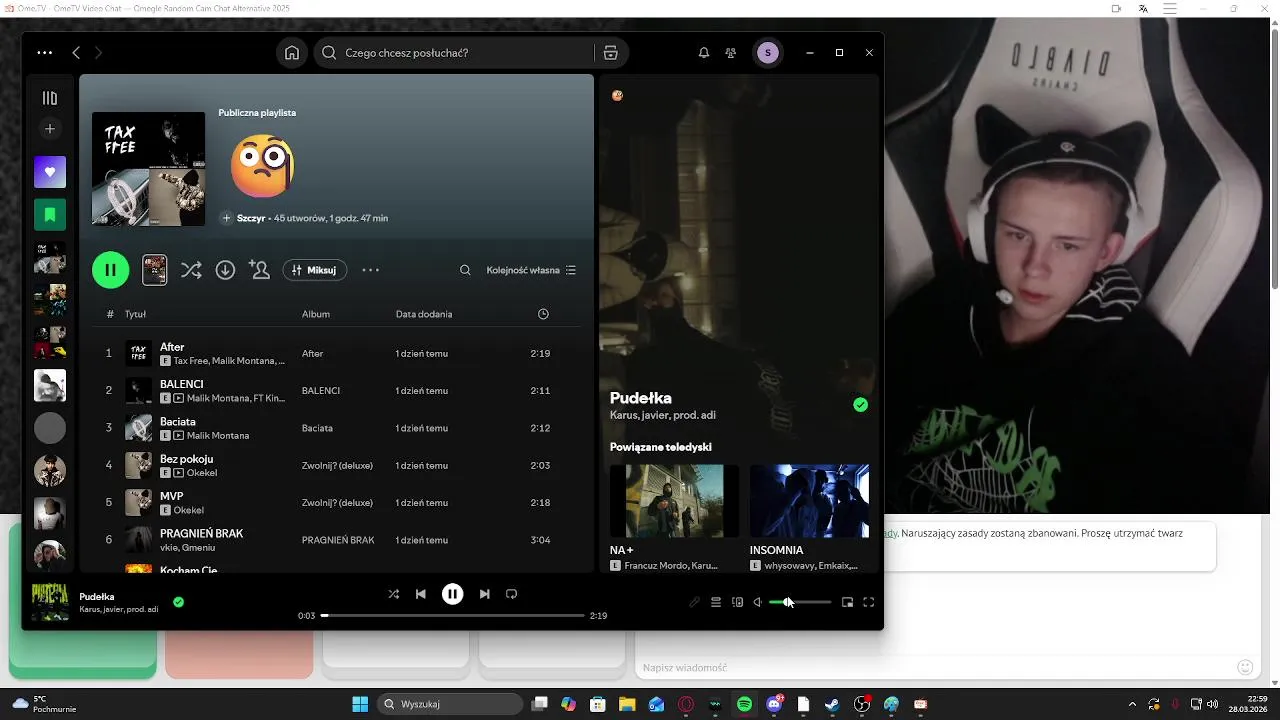Open the Browse icon in the search bar
The height and width of the screenshot is (720, 1280).
click(x=611, y=53)
